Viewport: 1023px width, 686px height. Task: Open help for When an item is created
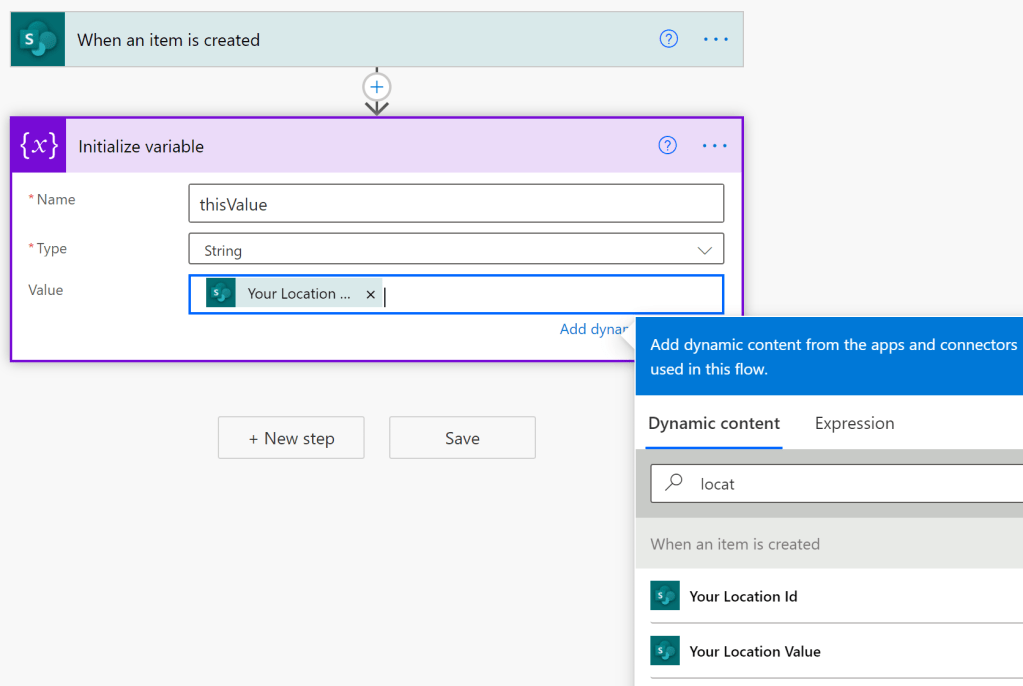tap(669, 39)
